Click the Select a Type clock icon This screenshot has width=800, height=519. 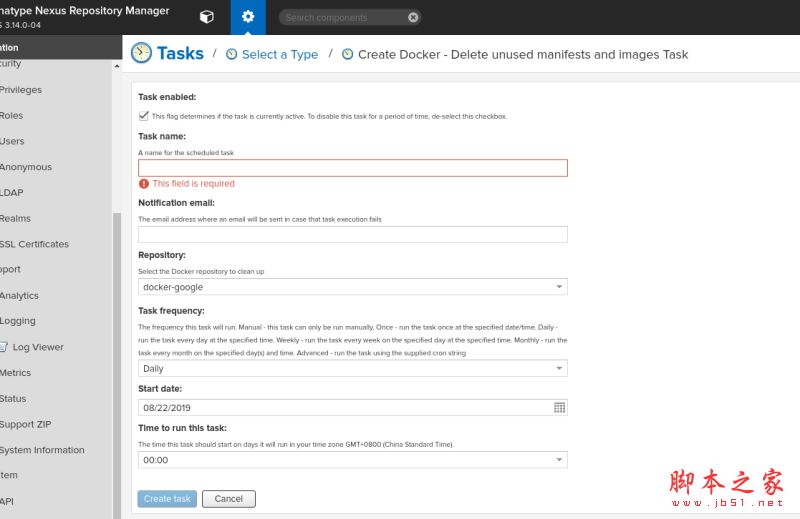(x=232, y=55)
